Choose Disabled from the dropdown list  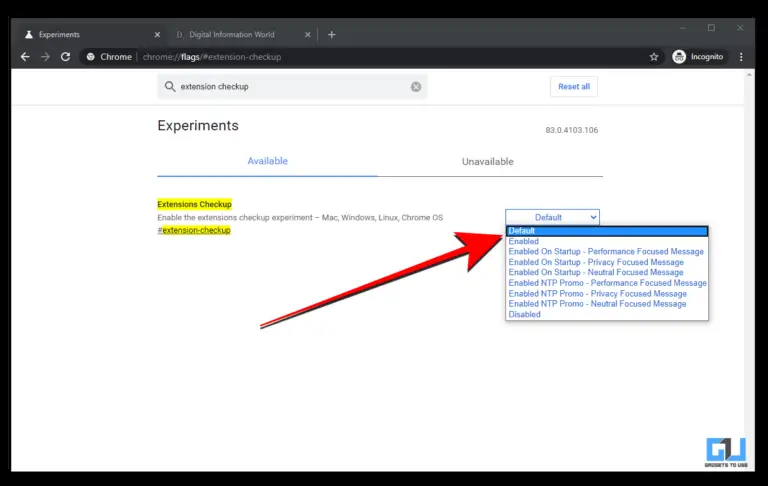pyautogui.click(x=525, y=314)
